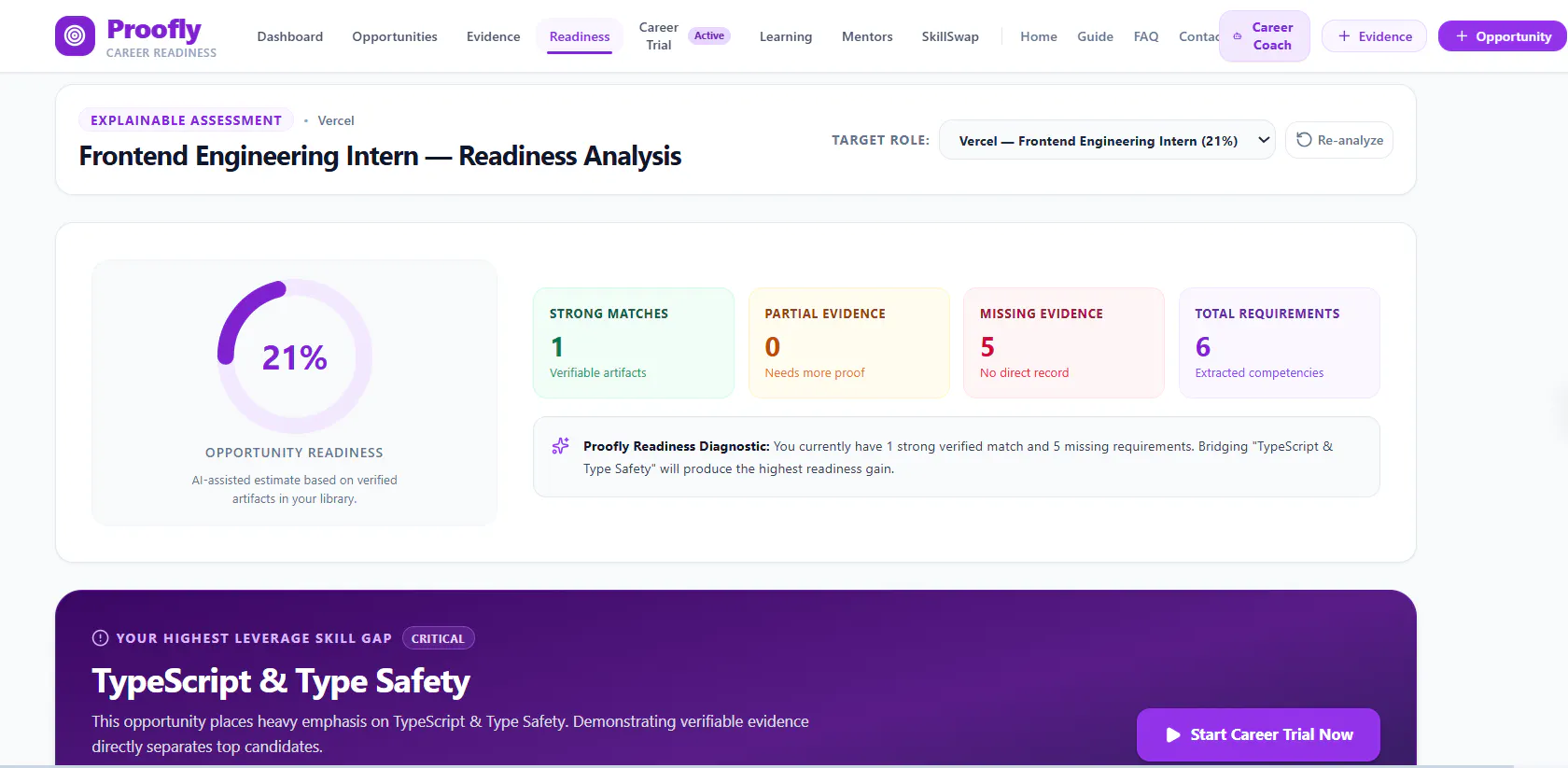Select the Strong Matches card
Viewport: 1568px width, 768px height.
coord(634,342)
